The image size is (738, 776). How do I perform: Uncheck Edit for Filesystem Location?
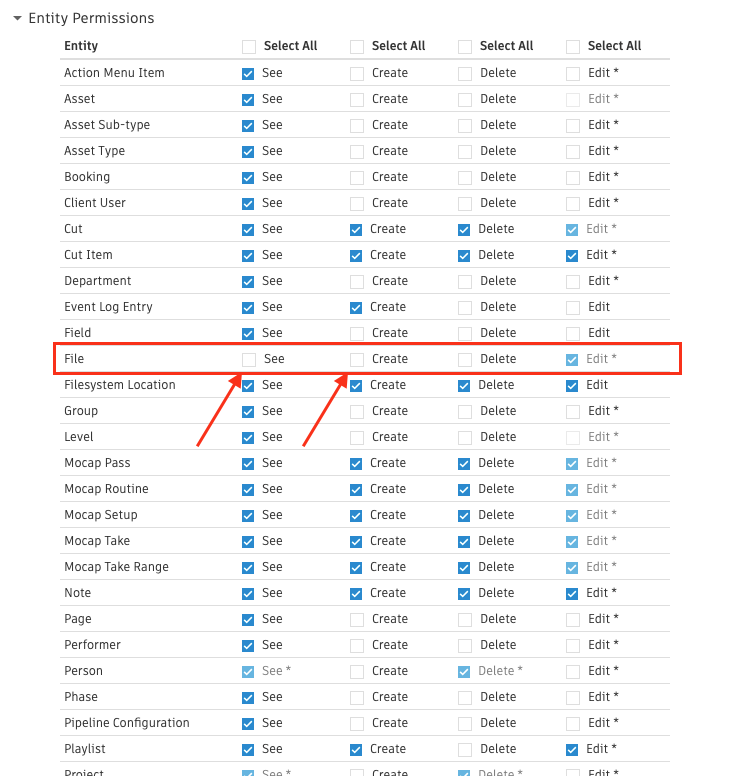573,385
